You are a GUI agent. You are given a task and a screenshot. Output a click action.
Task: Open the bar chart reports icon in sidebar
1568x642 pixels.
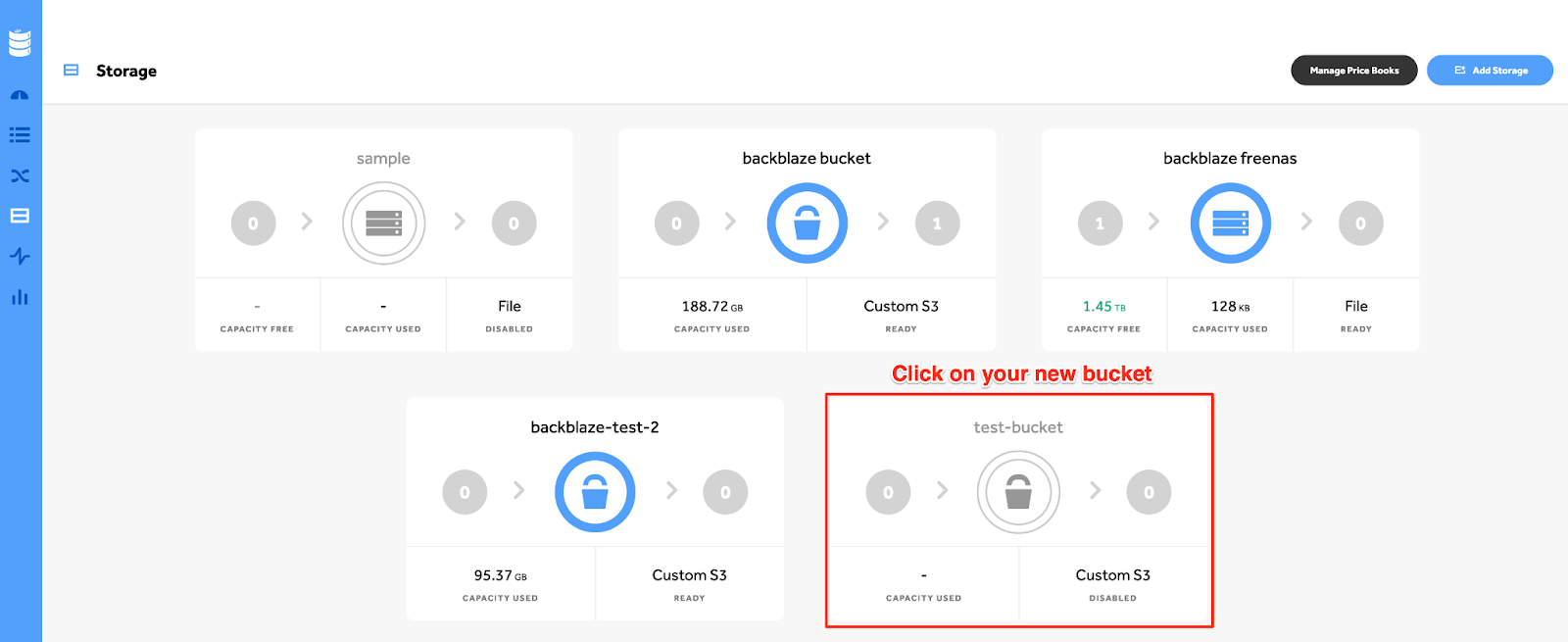[20, 297]
